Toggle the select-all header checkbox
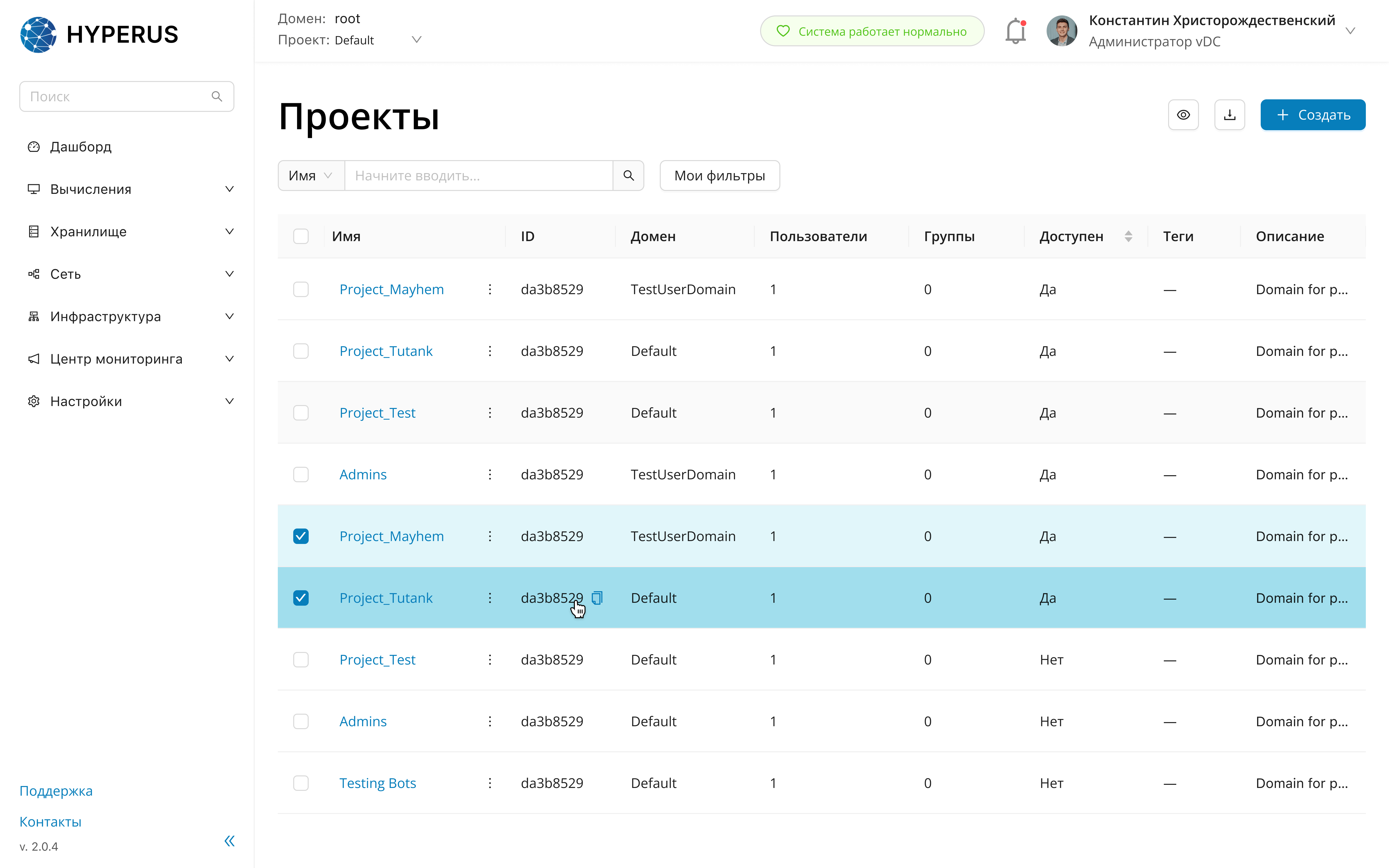1389x868 pixels. [x=301, y=237]
